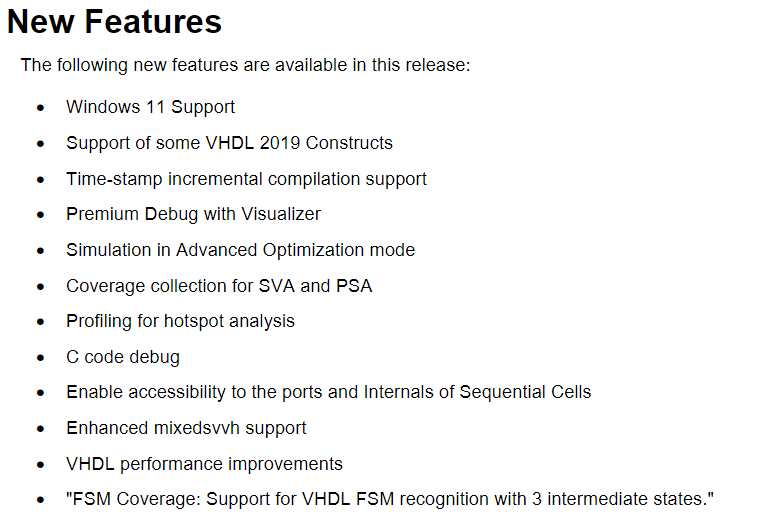This screenshot has width=784, height=514.
Task: Click the word Visualizer
Action: tap(280, 214)
